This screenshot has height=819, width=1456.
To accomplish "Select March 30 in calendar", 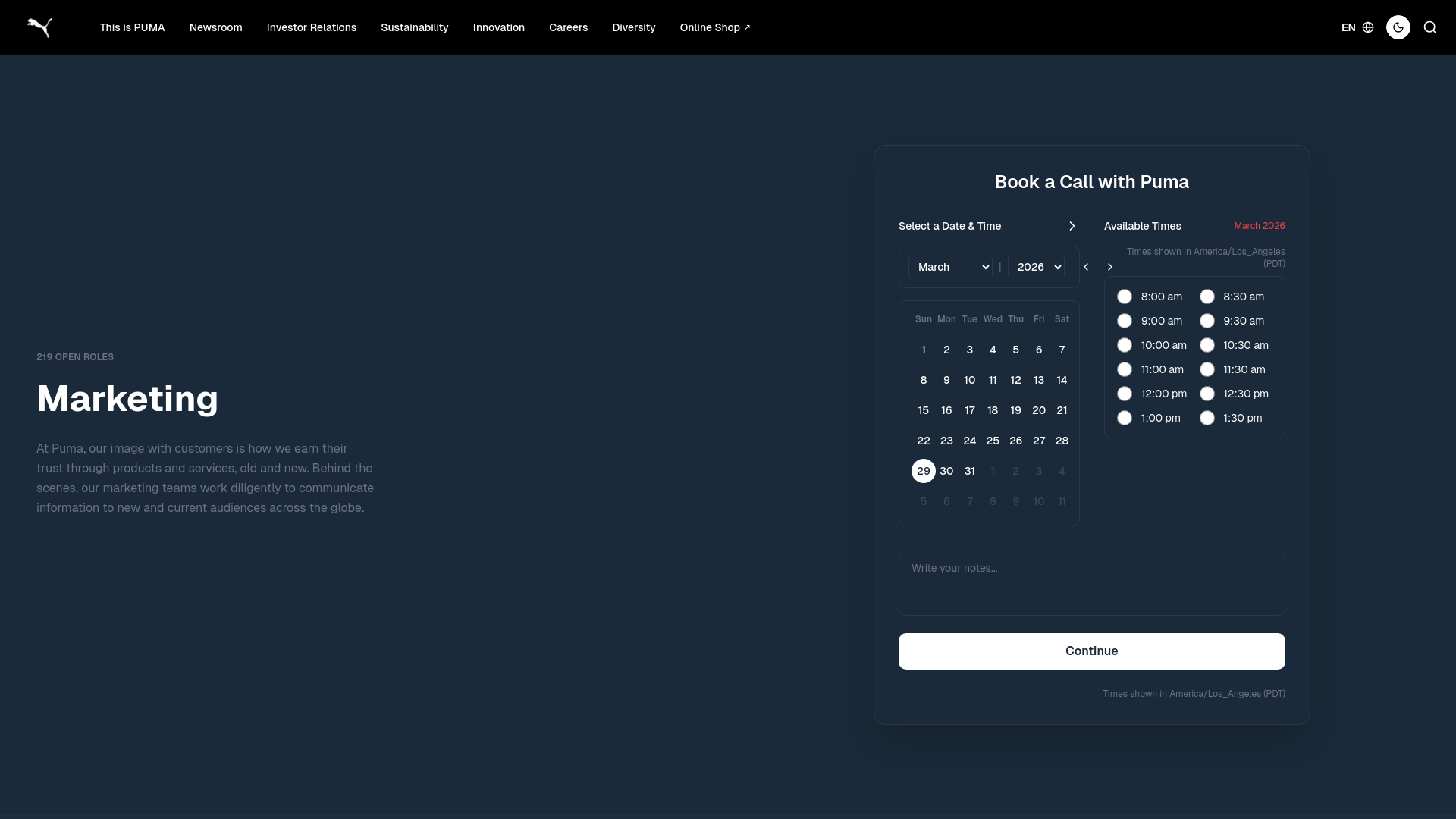I will point(946,471).
